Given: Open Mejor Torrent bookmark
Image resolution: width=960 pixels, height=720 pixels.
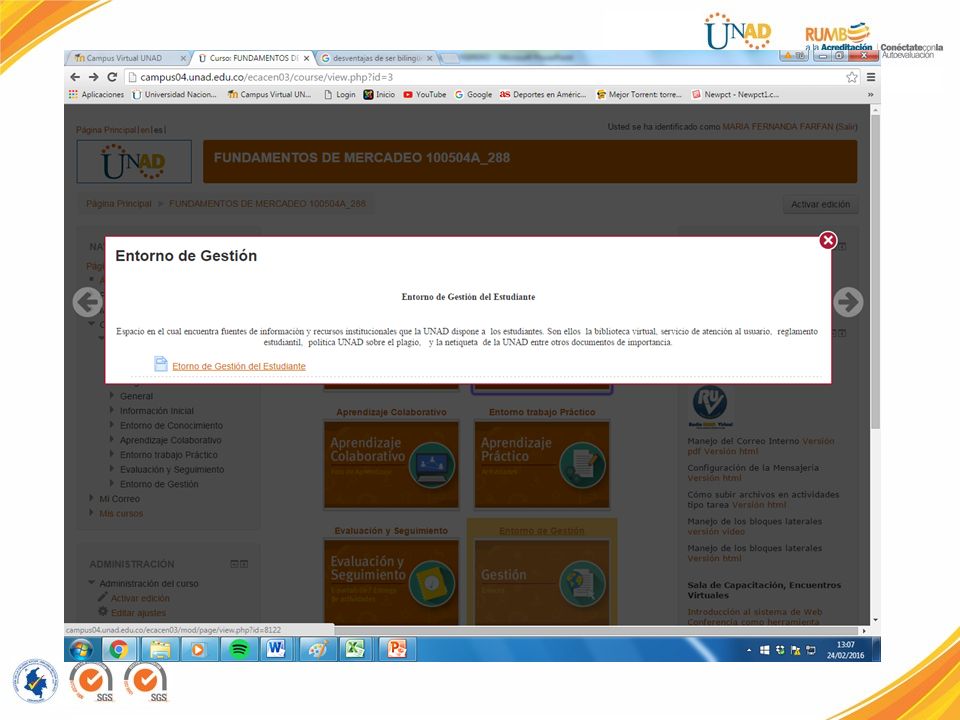Looking at the screenshot, I should (x=639, y=94).
